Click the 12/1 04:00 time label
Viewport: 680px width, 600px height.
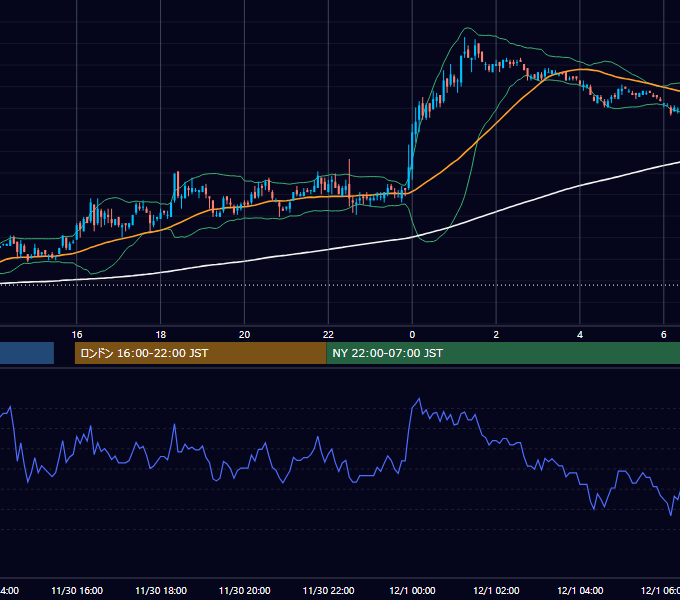580,590
